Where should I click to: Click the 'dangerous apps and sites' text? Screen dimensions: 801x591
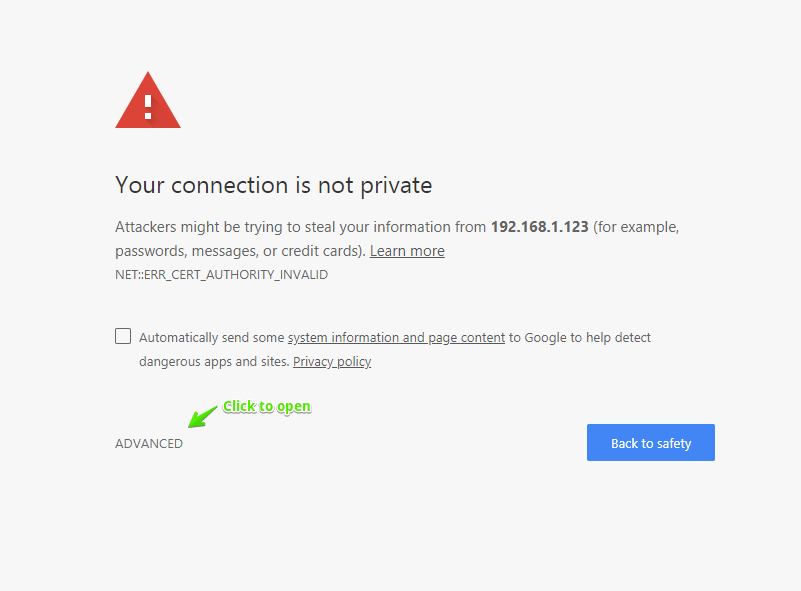pos(213,362)
